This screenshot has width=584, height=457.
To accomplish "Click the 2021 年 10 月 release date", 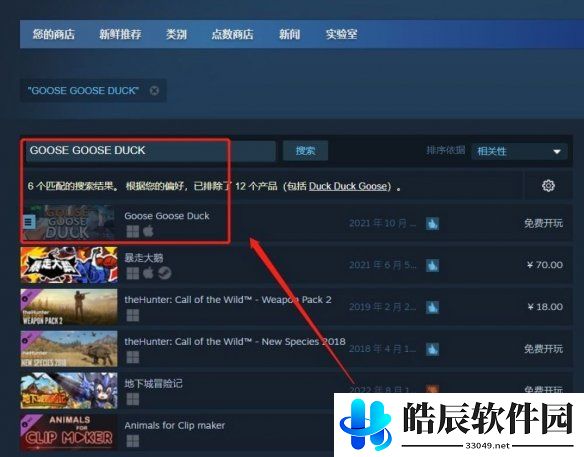I will click(x=383, y=223).
